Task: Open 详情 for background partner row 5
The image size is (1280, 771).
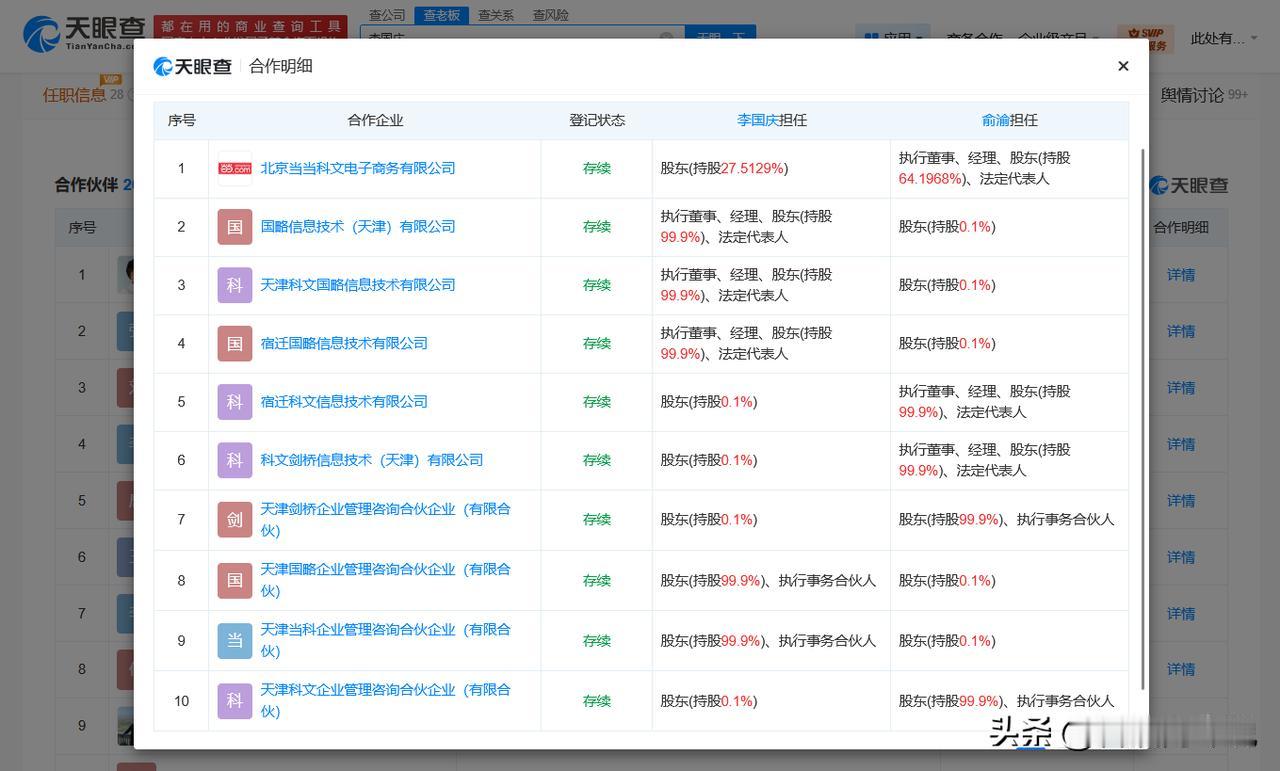Action: point(1181,501)
